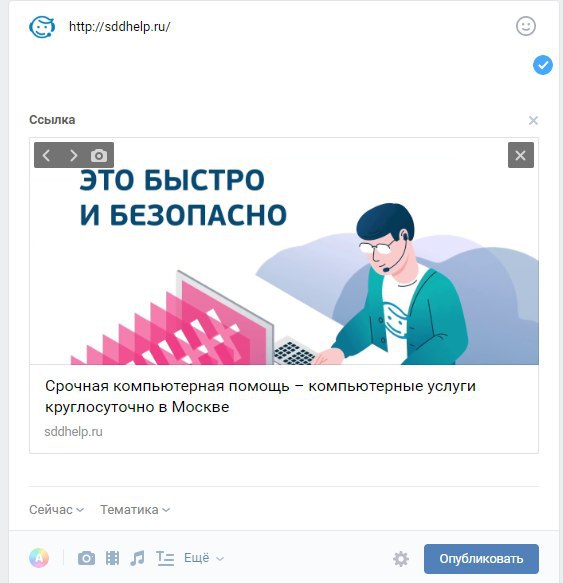
Task: Upload custom preview image via camera icon
Action: point(99,155)
